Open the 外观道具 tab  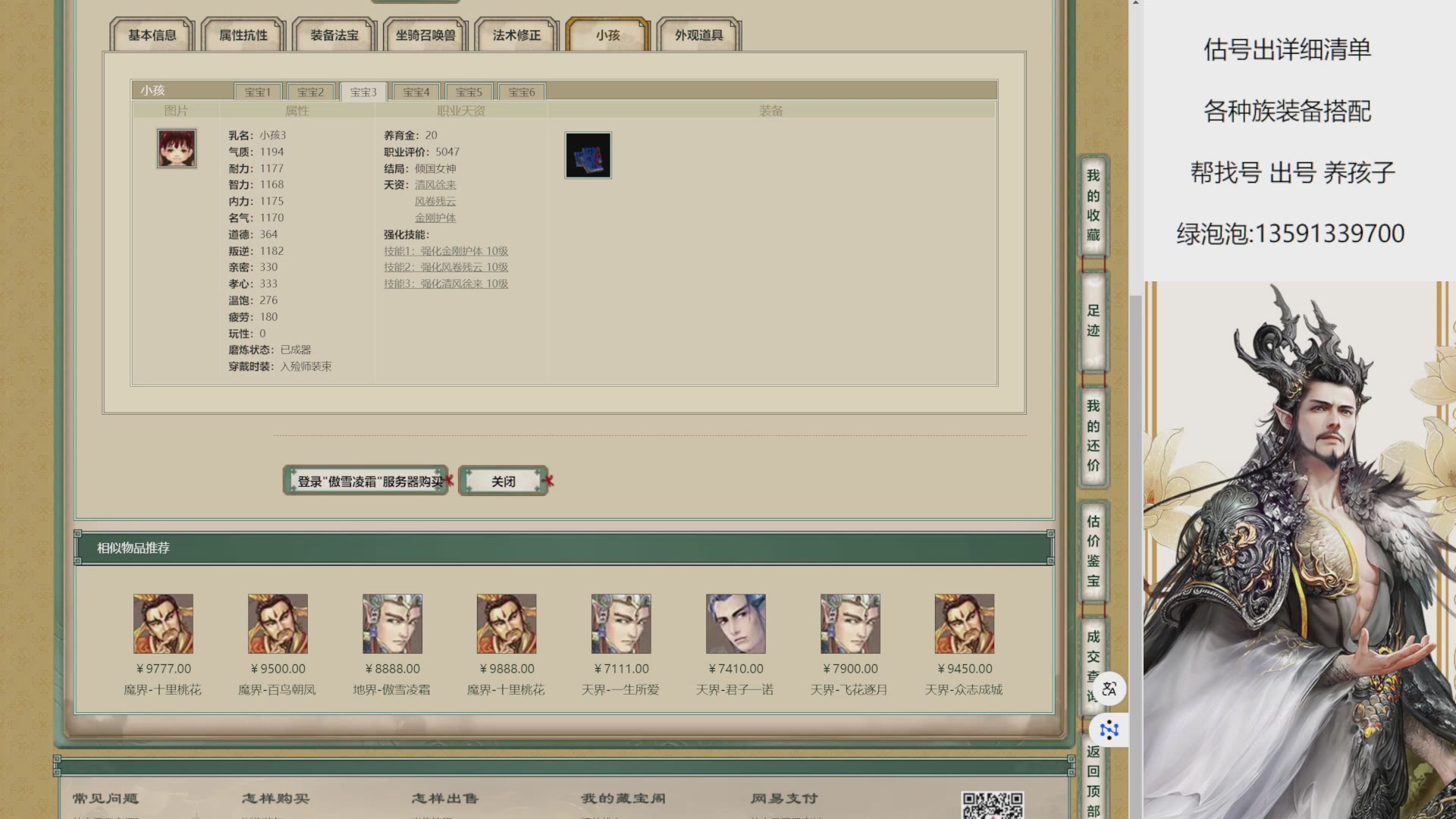tap(698, 35)
